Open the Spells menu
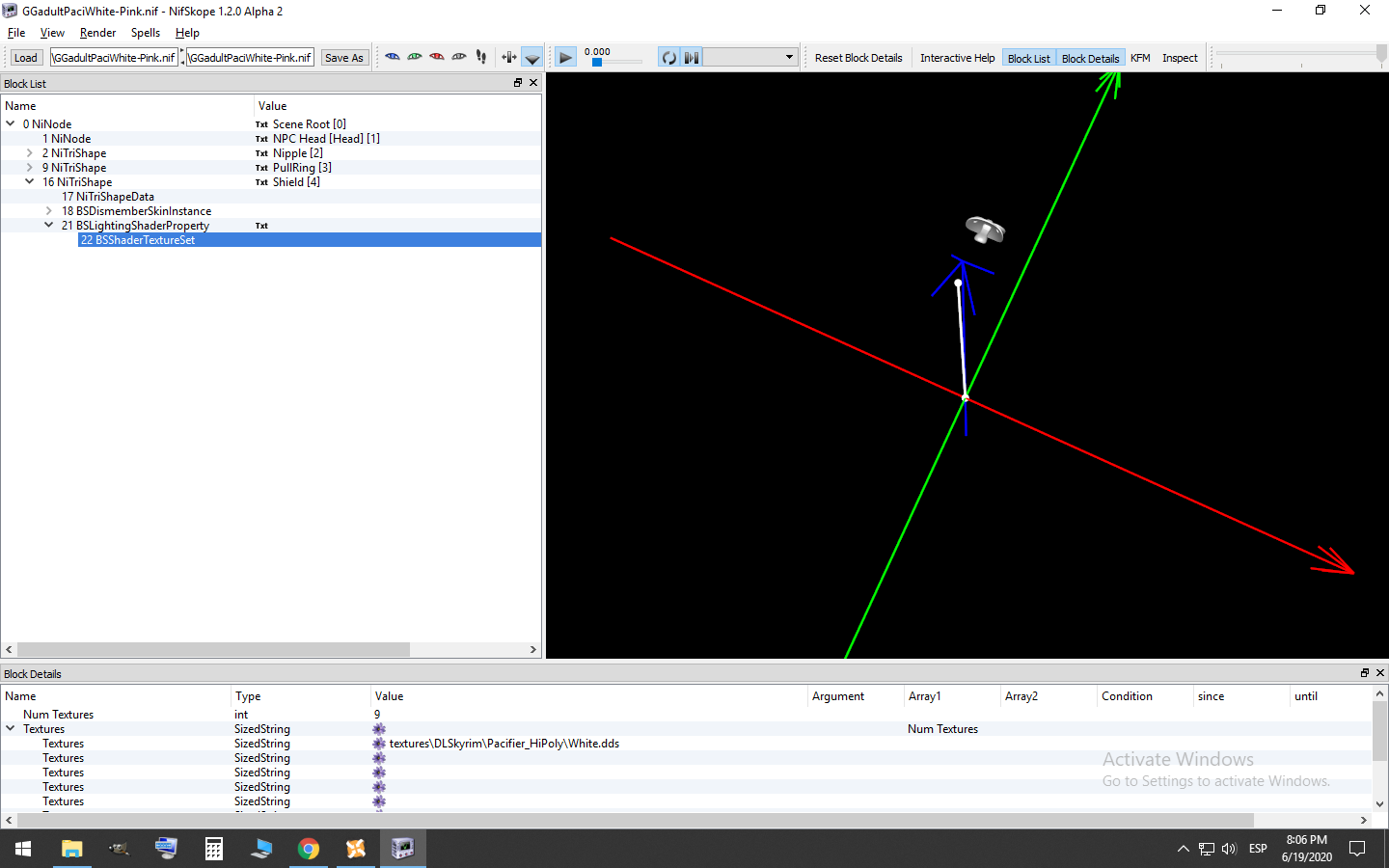Viewport: 1389px width, 868px height. 146,33
